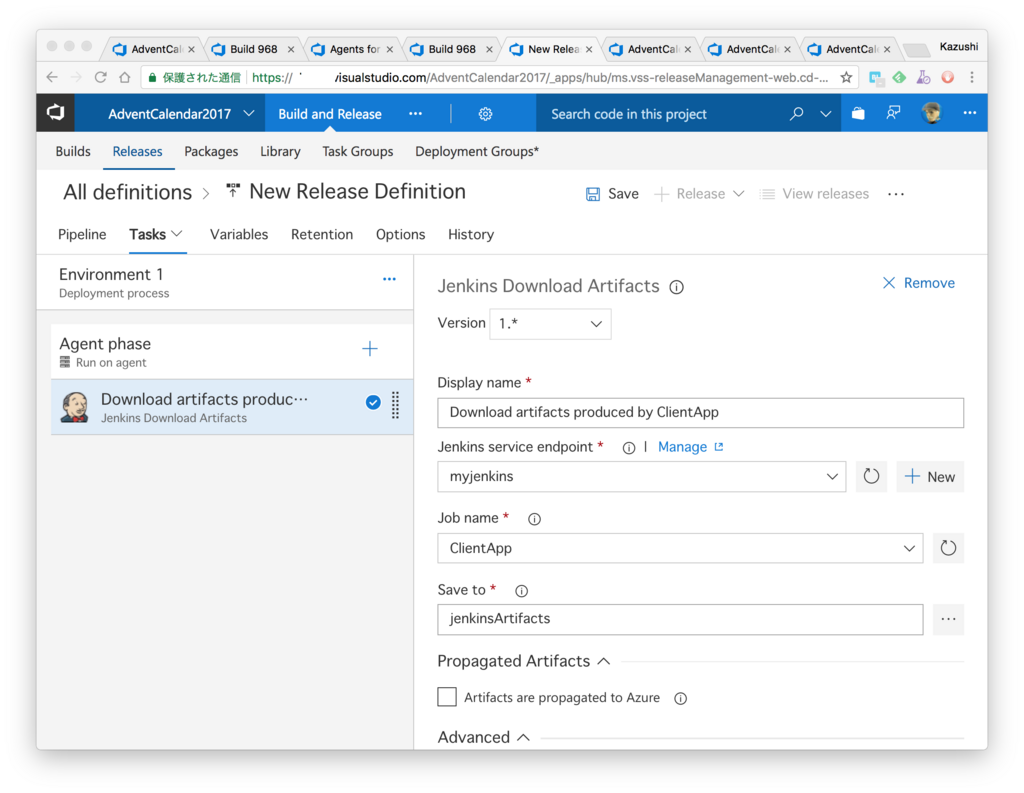Image resolution: width=1024 pixels, height=793 pixels.
Task: Open the ClientApp Job name dropdown
Action: [680, 548]
